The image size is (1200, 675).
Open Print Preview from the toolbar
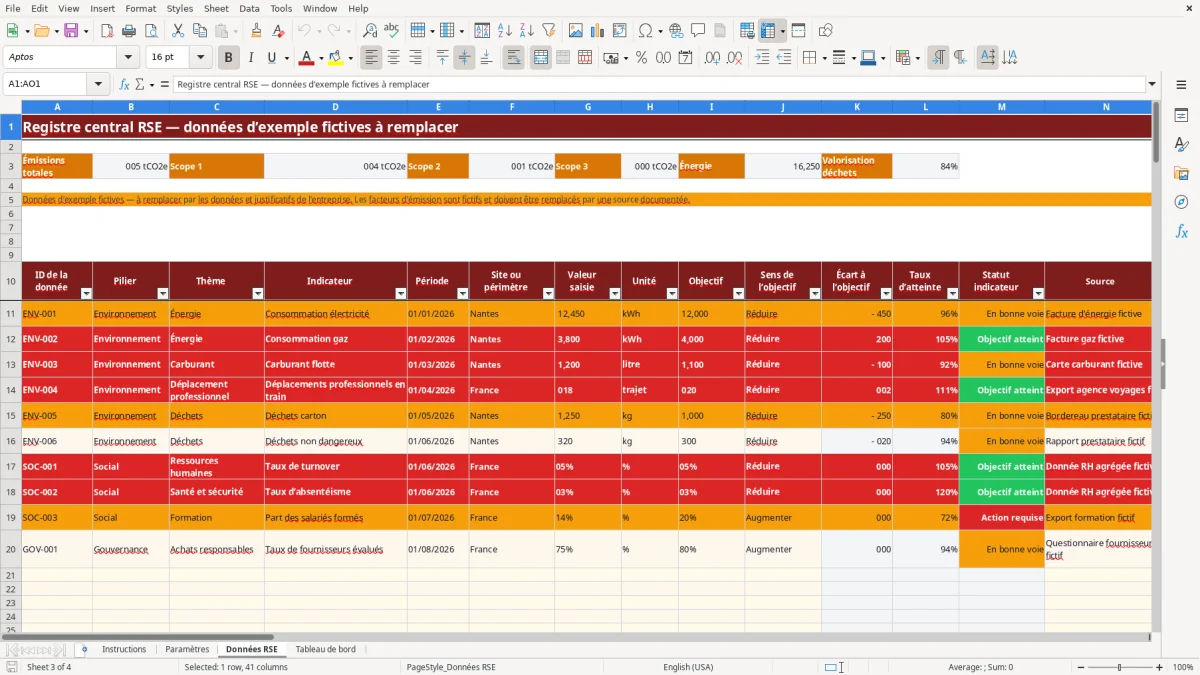point(150,31)
